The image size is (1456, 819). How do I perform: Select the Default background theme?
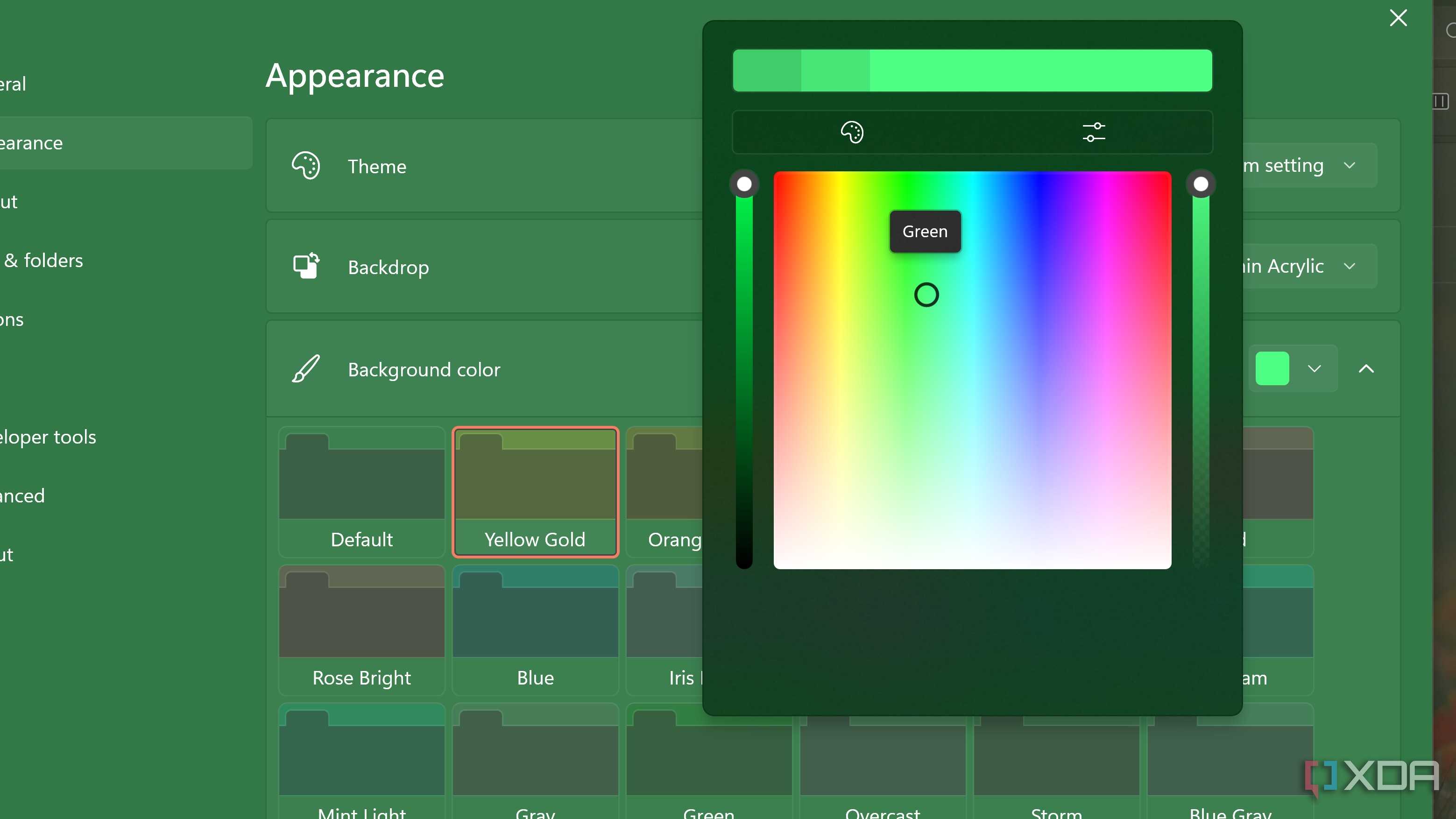coord(362,492)
